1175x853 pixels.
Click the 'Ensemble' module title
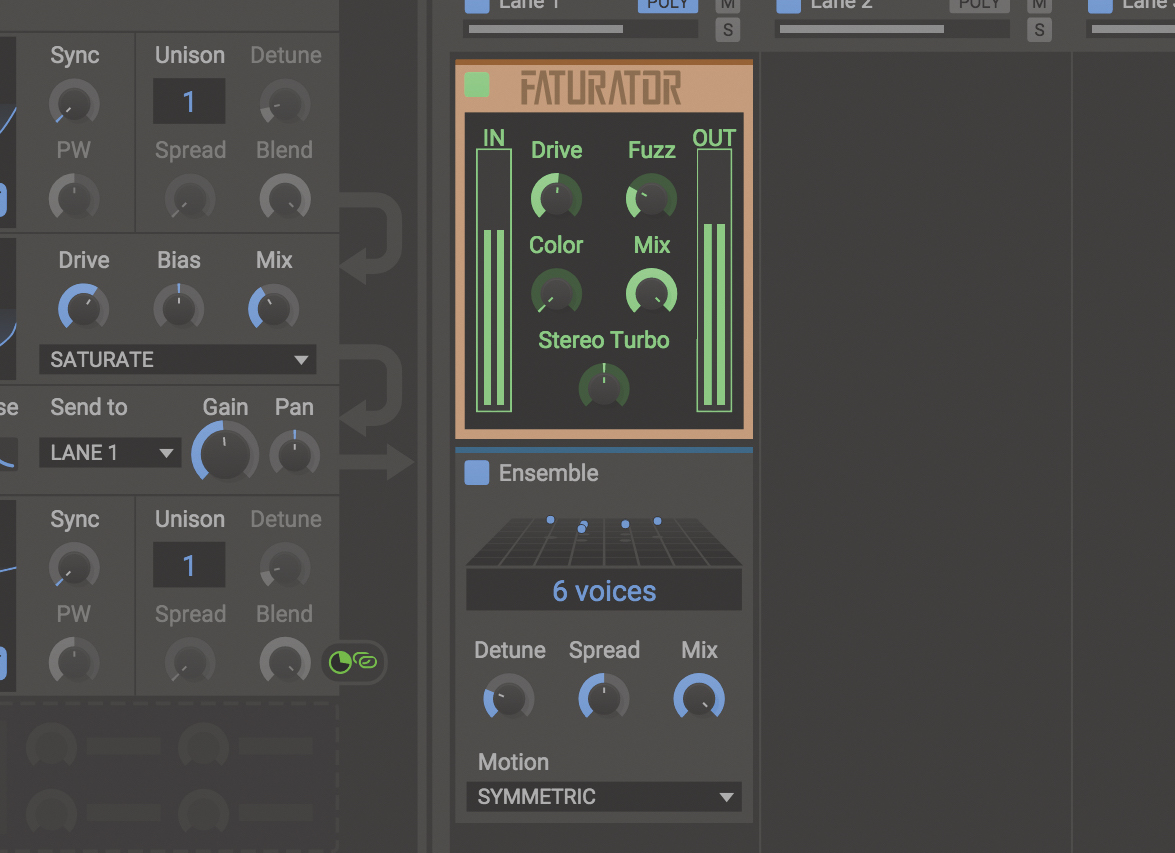click(x=549, y=473)
